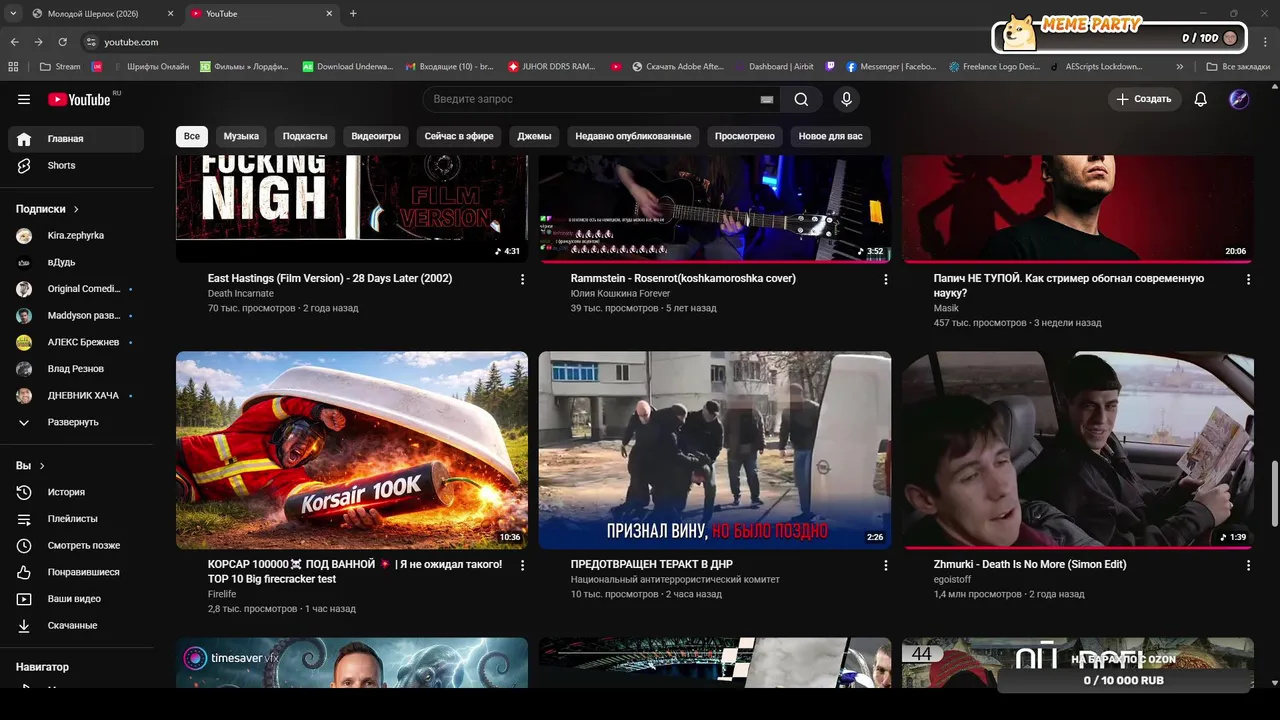Screen dimensions: 1280x720
Task: Open options menu for Rammstein Rosenrot video
Action: point(885,280)
